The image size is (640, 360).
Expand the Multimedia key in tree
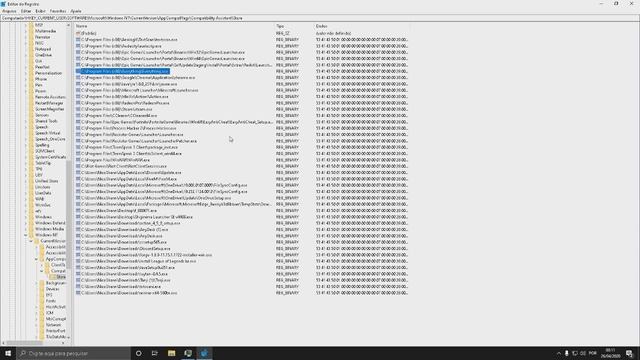click(x=26, y=31)
